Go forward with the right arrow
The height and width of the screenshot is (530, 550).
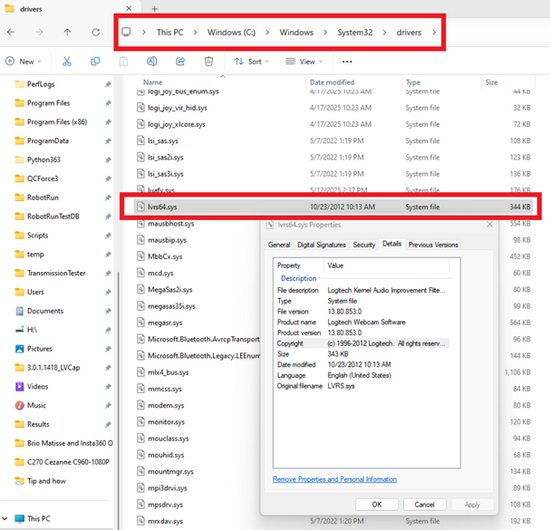(x=39, y=32)
